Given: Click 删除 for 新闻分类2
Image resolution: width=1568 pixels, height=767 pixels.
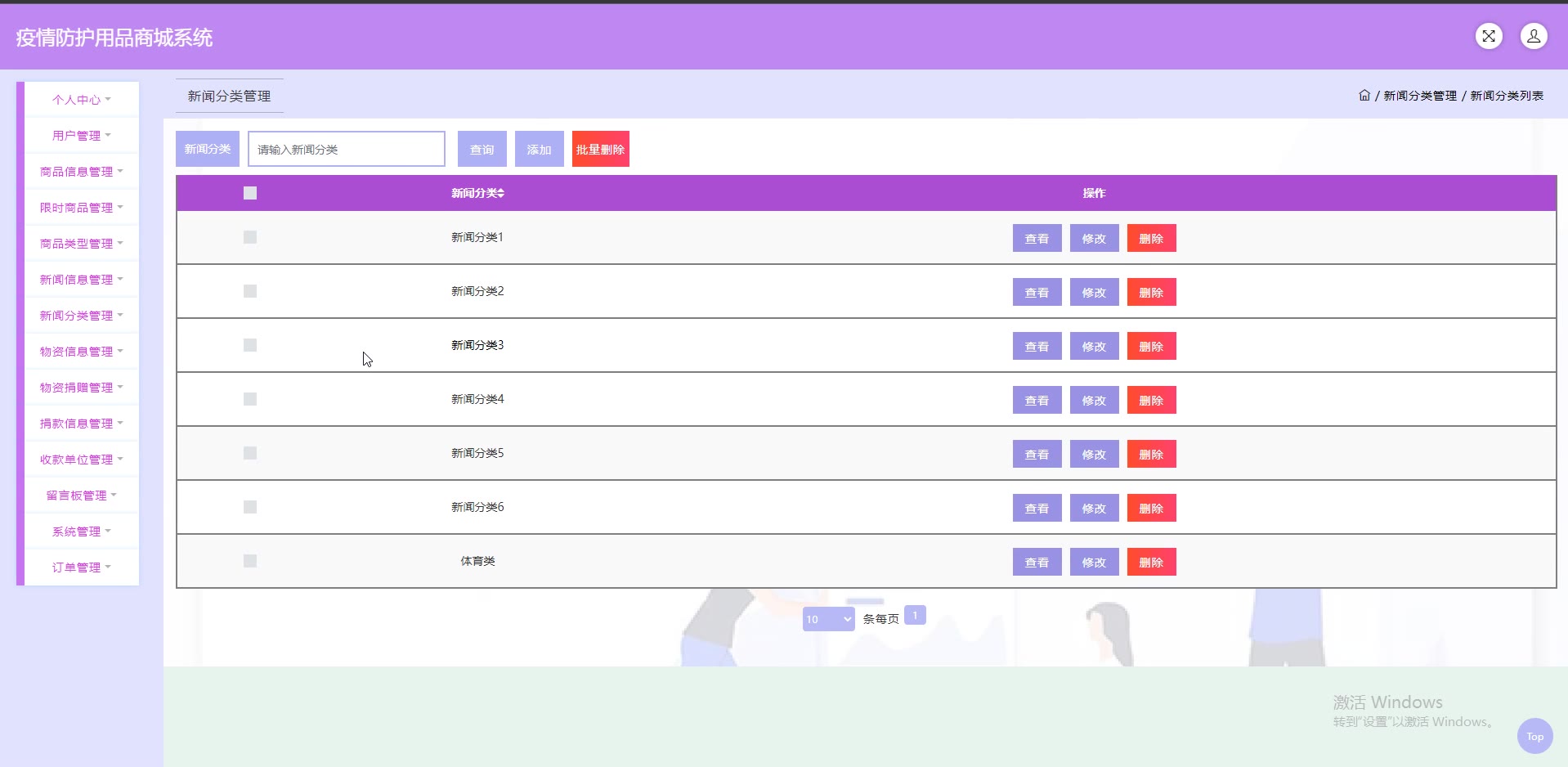Looking at the screenshot, I should point(1152,292).
